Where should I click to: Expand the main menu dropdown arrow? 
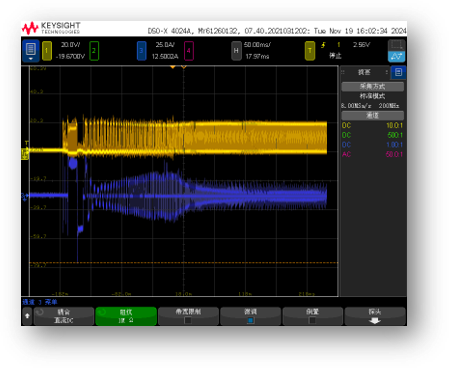coord(31,59)
